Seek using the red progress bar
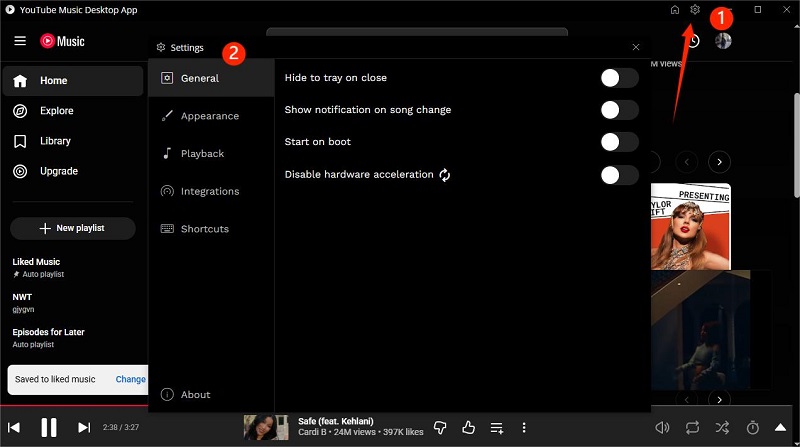The width and height of the screenshot is (800, 447). (x=74, y=406)
